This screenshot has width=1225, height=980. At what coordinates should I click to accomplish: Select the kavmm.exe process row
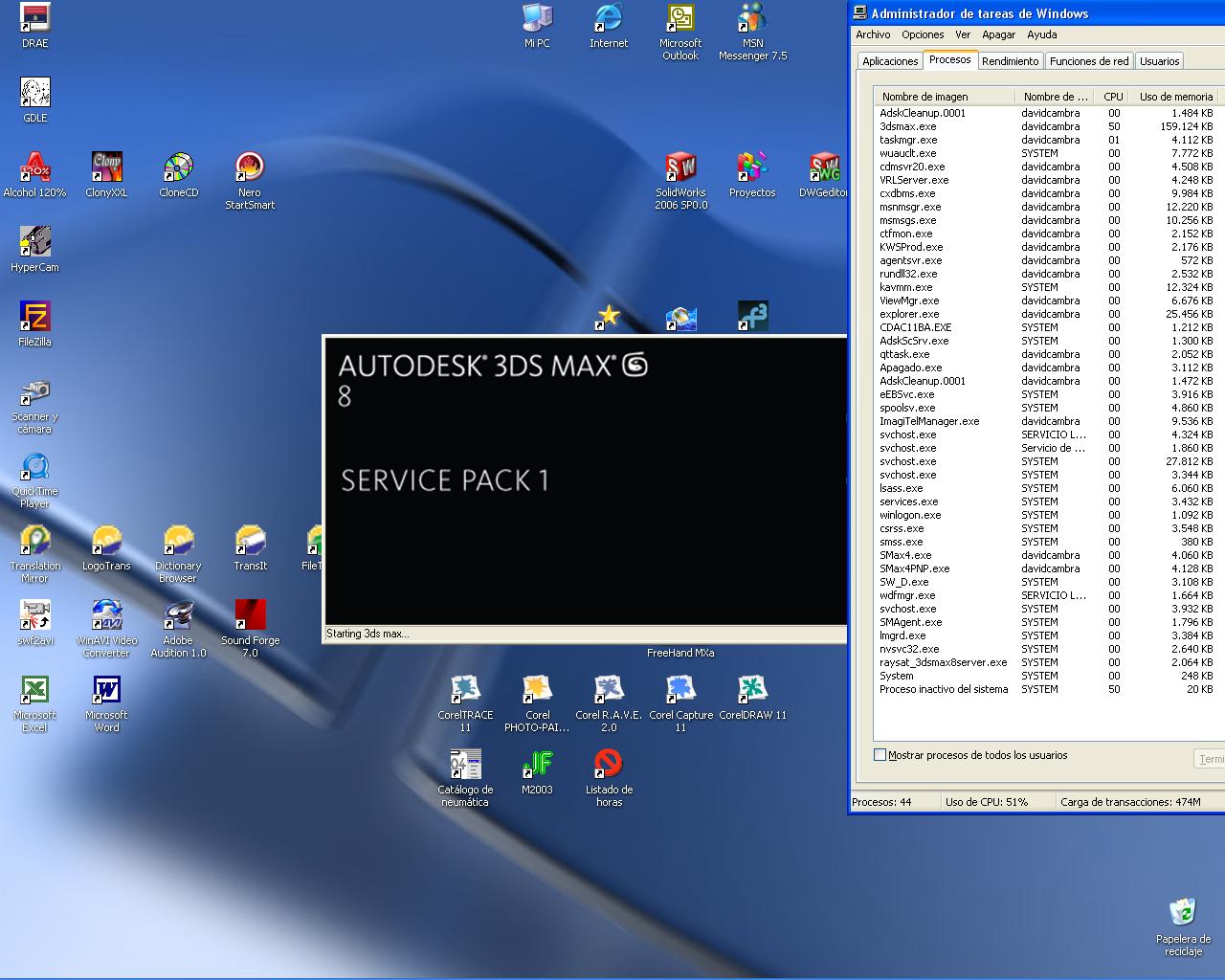click(1047, 287)
